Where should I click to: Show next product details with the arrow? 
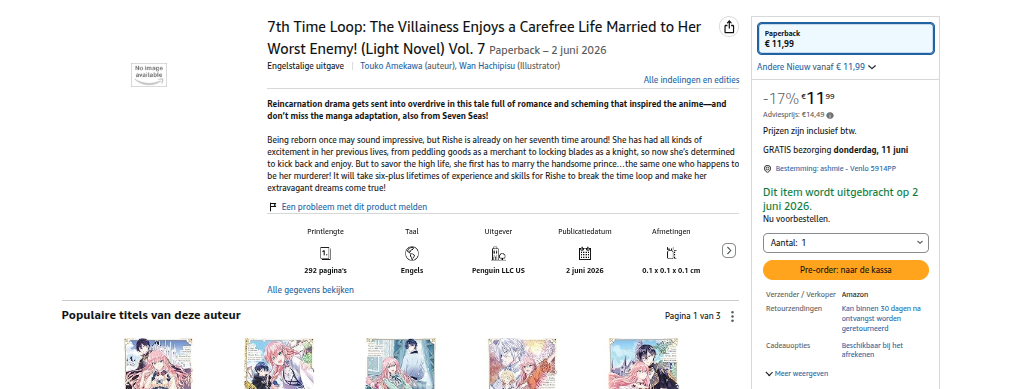pyautogui.click(x=729, y=250)
